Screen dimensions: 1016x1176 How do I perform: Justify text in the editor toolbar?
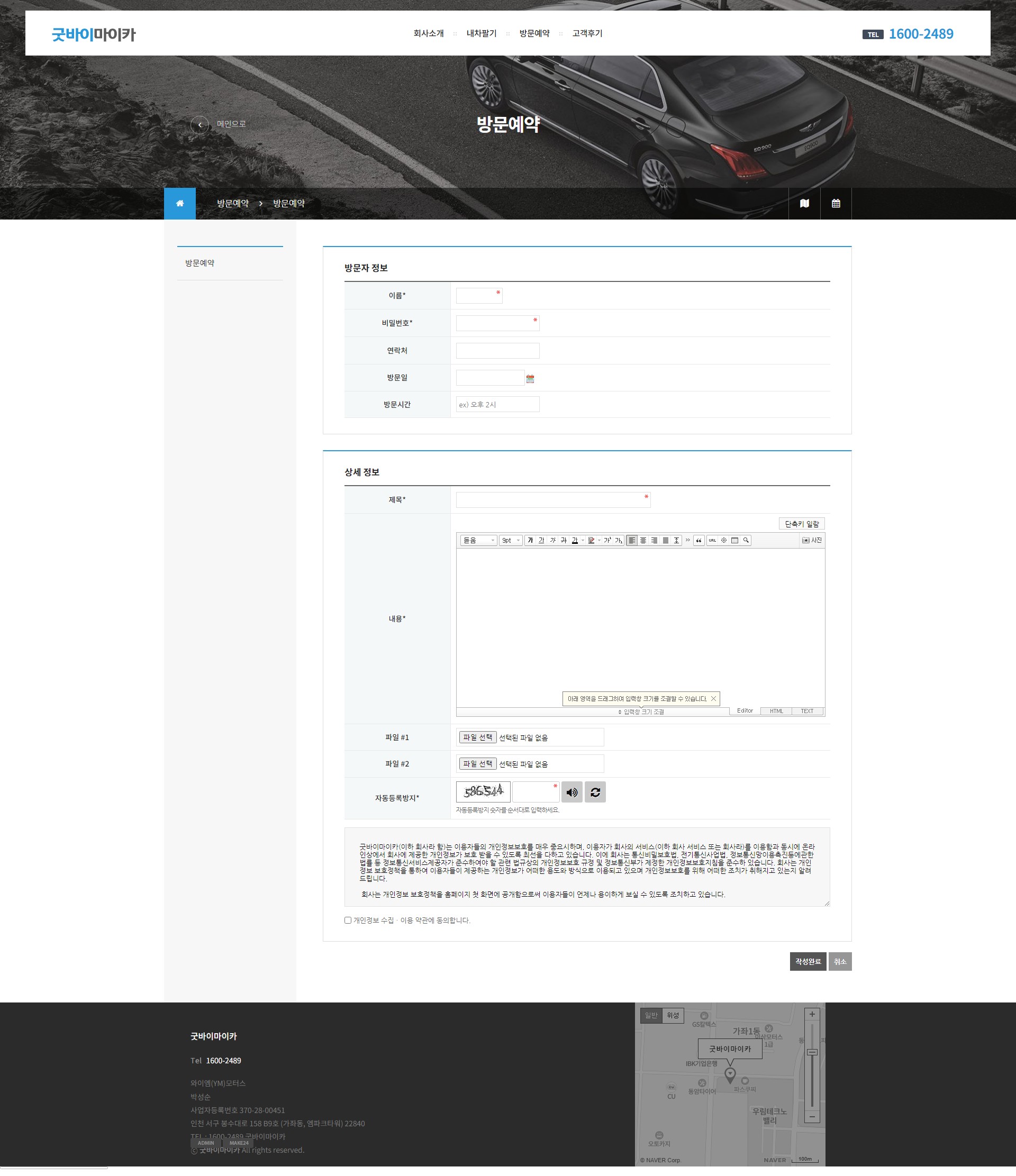(x=666, y=540)
